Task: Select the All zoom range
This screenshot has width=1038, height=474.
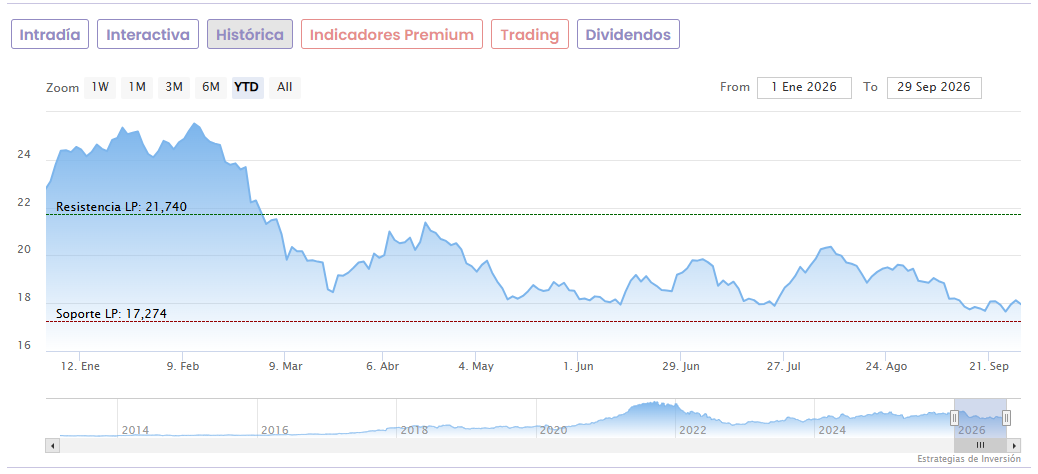Action: tap(285, 87)
